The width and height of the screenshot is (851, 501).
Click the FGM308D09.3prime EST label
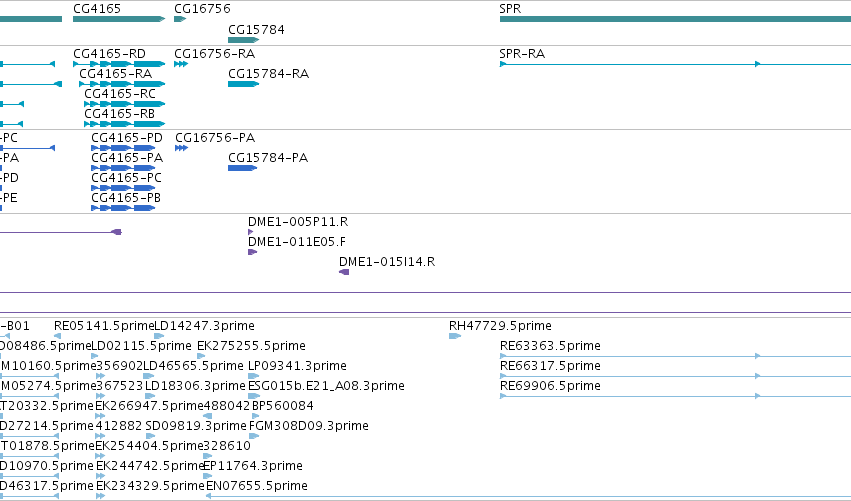(x=309, y=426)
